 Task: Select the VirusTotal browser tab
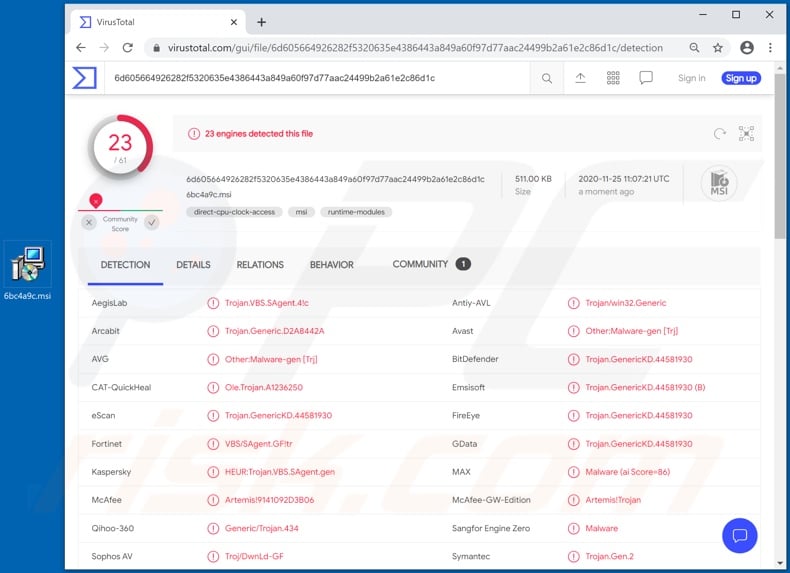pos(158,22)
